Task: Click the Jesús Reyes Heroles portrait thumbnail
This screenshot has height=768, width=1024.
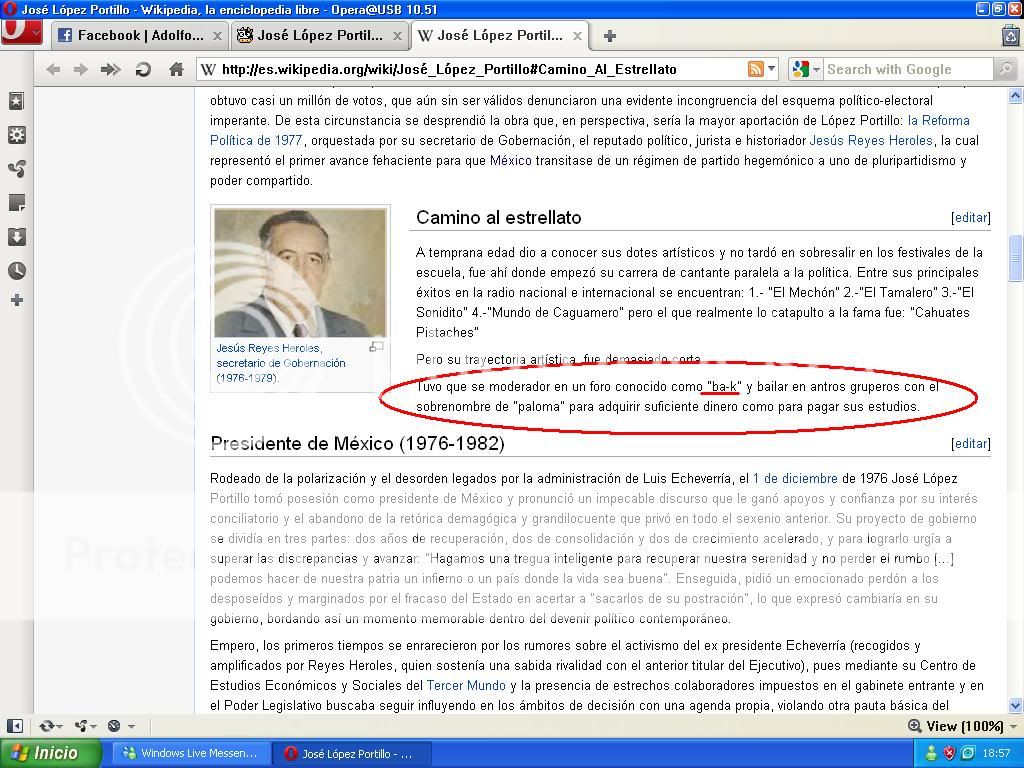Action: [x=300, y=272]
